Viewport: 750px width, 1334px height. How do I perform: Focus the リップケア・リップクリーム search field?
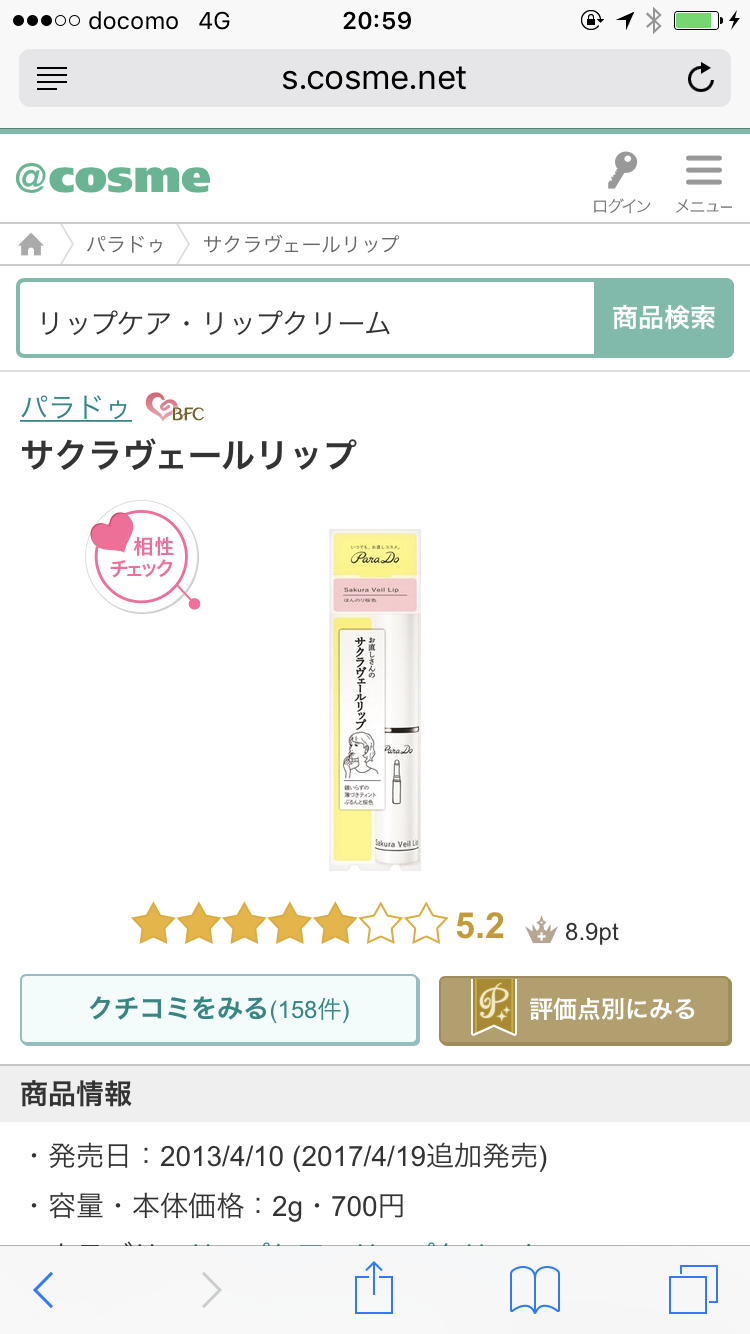tap(306, 320)
